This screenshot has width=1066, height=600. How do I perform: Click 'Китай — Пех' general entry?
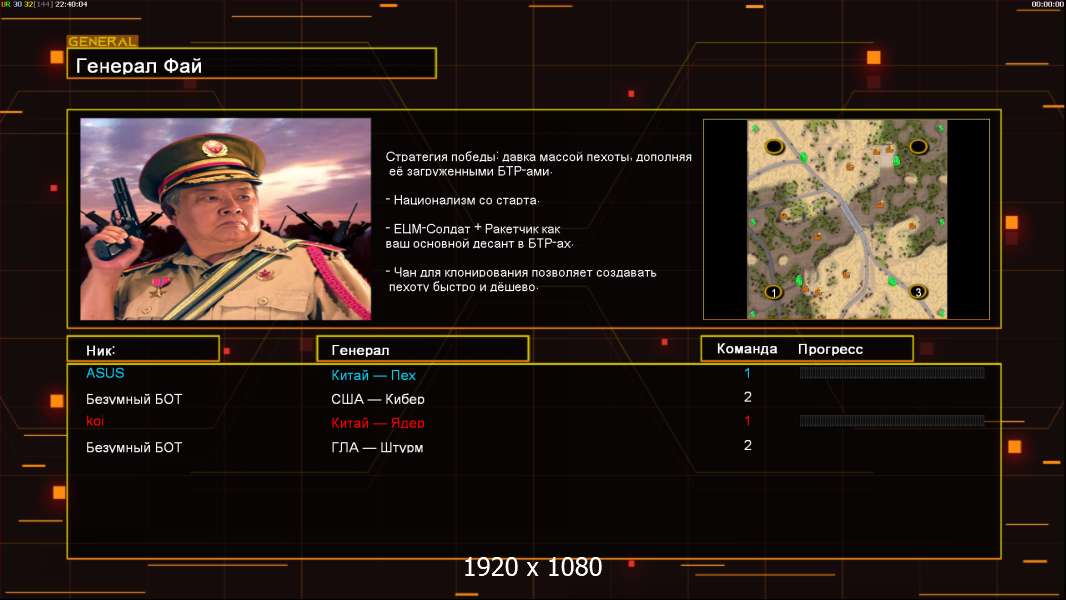(373, 375)
